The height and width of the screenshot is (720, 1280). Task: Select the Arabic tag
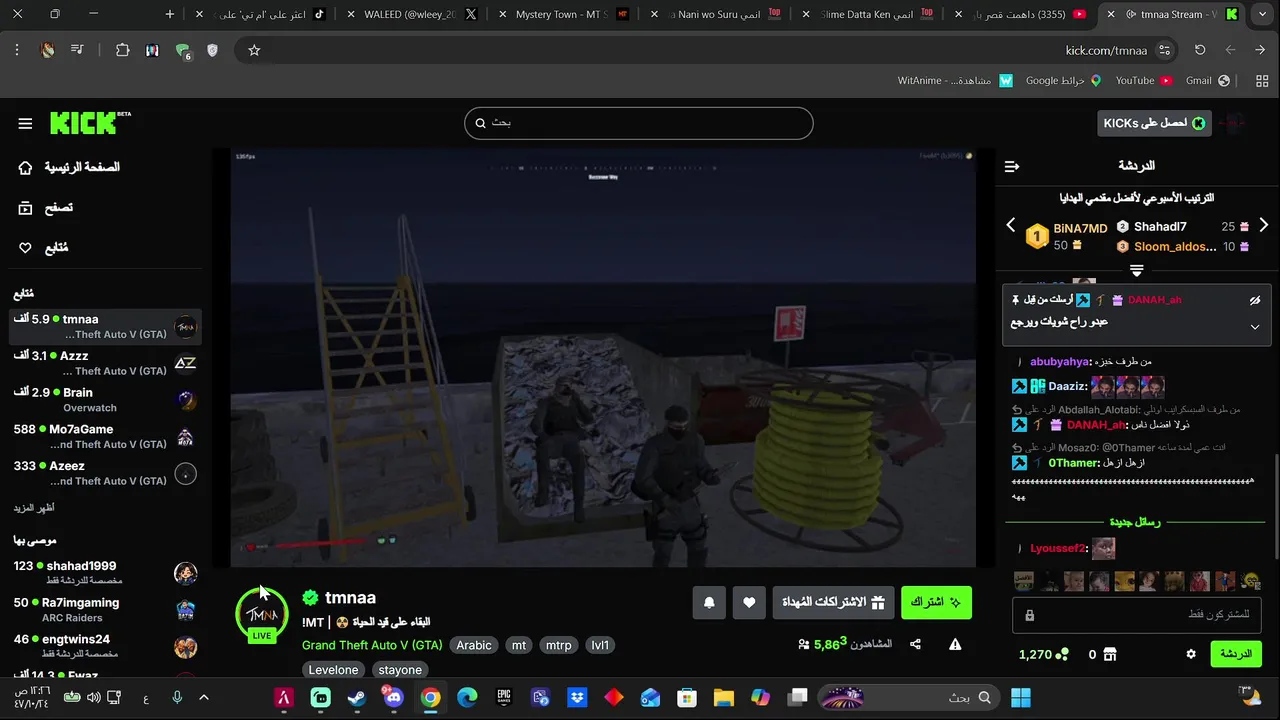point(474,645)
